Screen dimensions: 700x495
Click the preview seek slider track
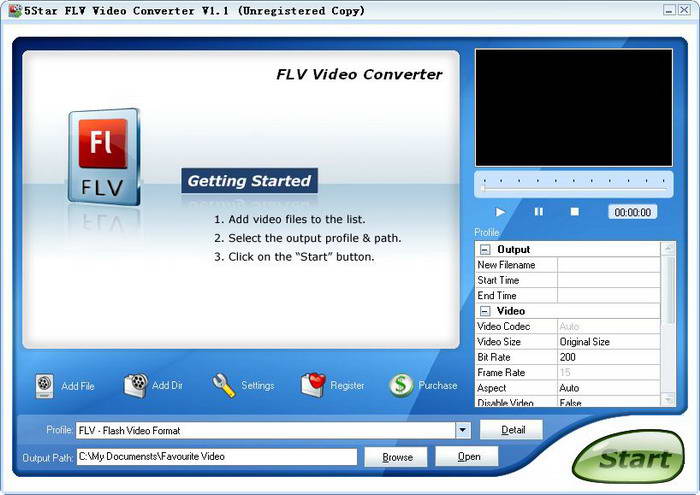coord(574,188)
